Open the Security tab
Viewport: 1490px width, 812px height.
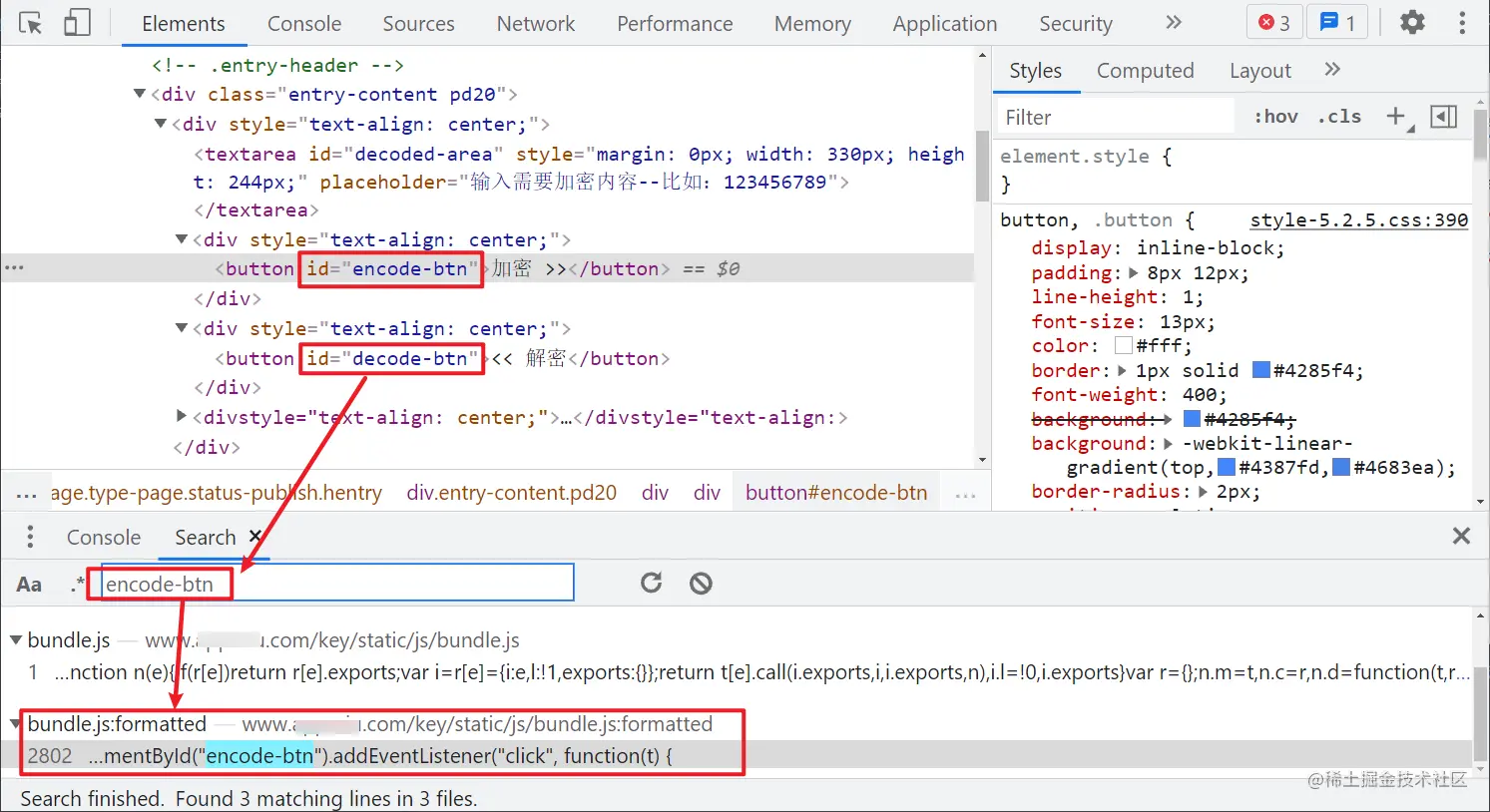click(x=1075, y=24)
